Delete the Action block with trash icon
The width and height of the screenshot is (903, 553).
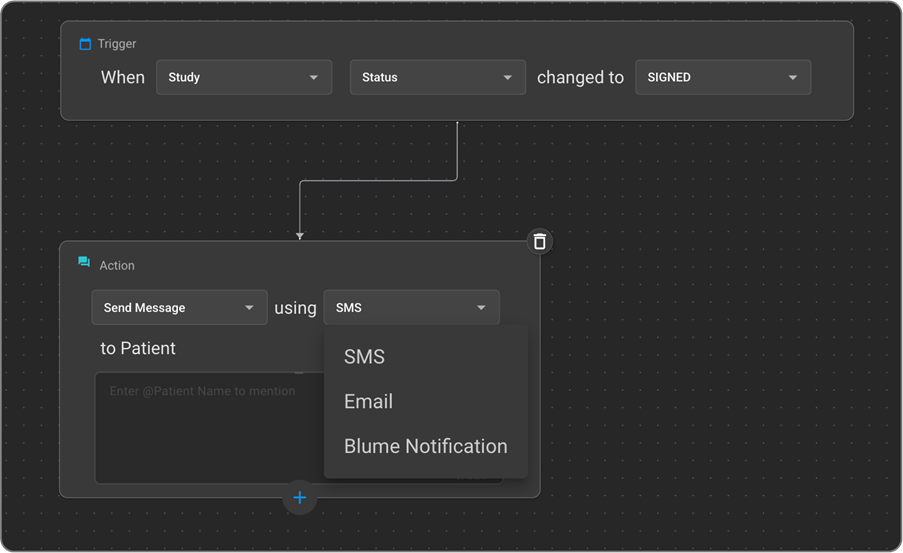[x=540, y=241]
